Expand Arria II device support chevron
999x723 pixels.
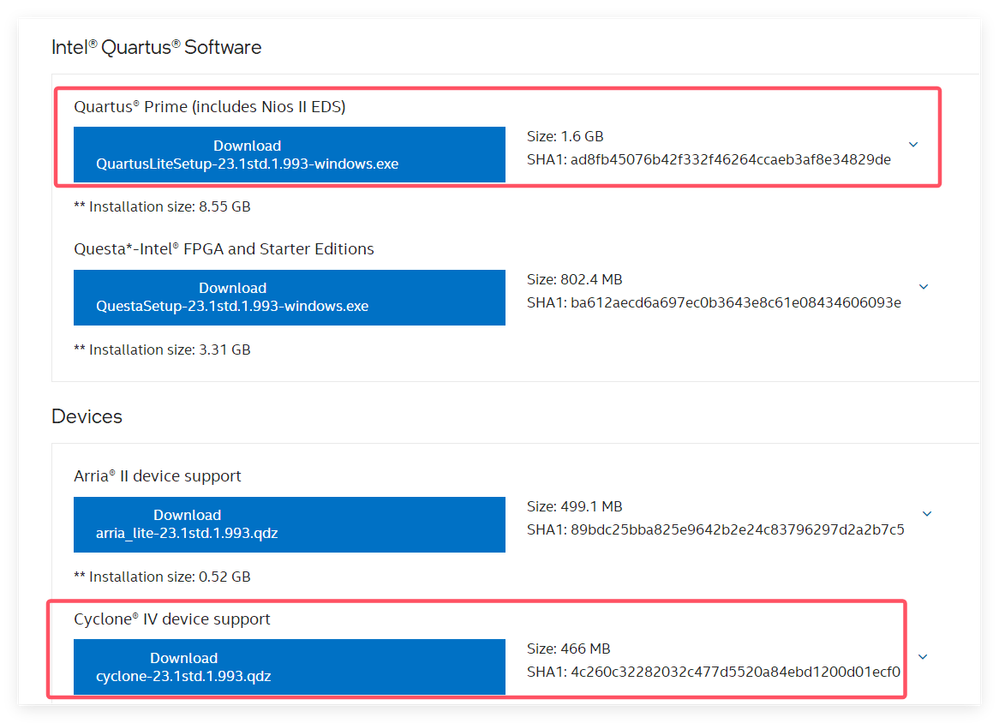pyautogui.click(x=927, y=514)
